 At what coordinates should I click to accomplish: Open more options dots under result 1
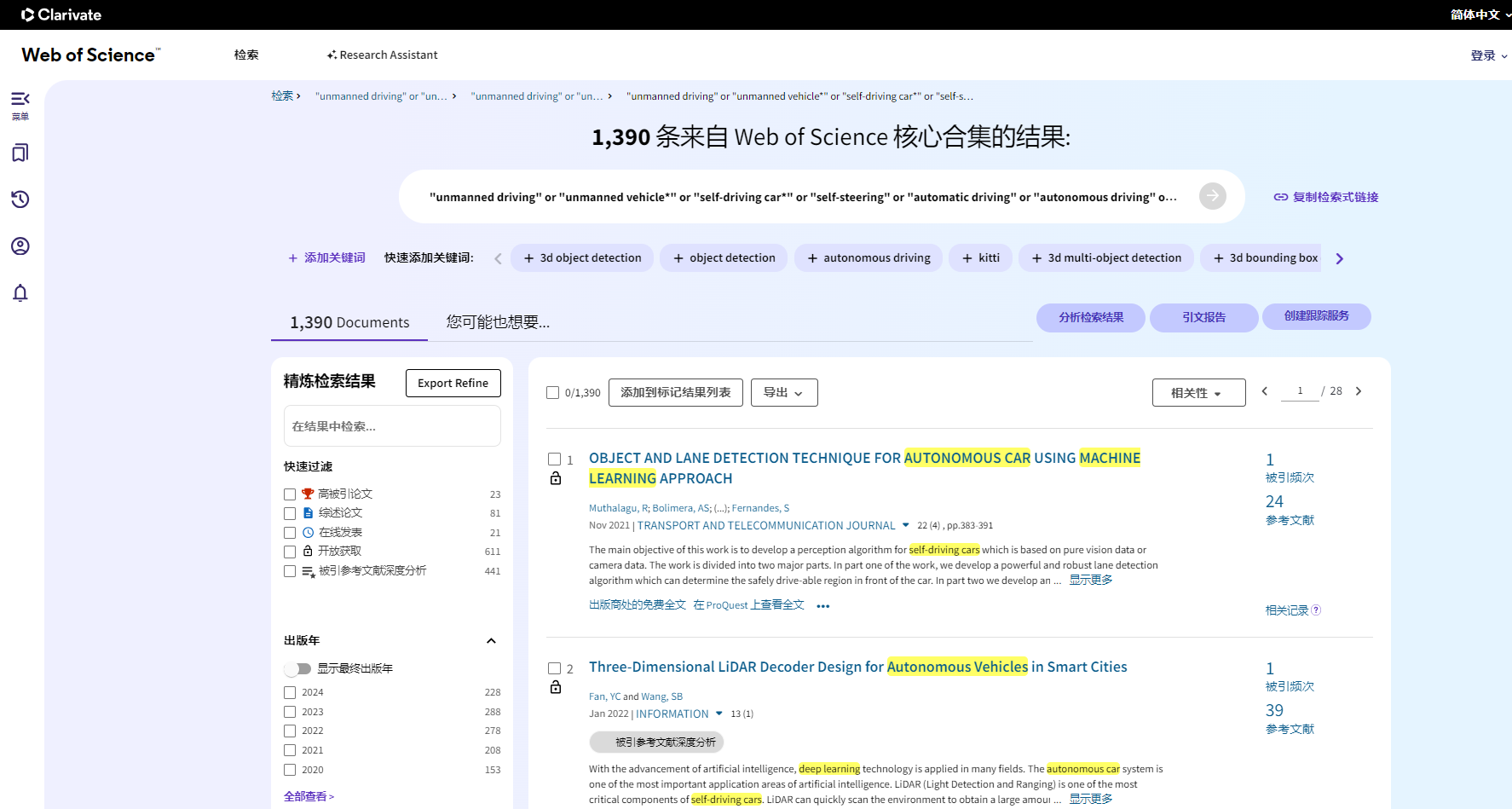point(823,606)
